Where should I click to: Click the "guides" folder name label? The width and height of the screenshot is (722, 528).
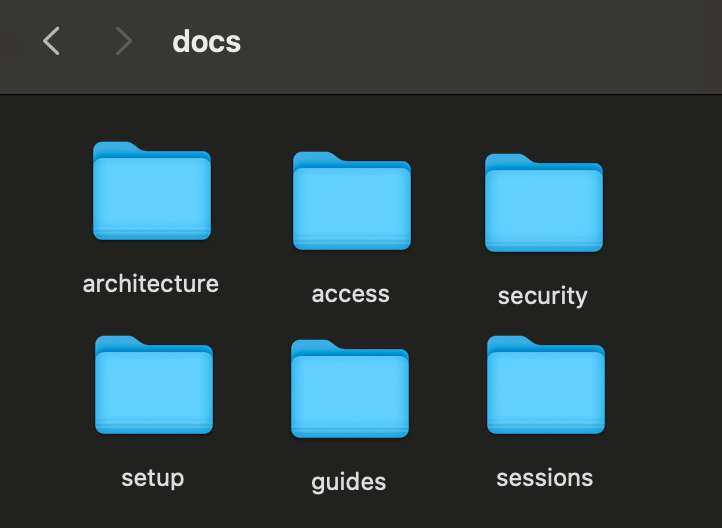coord(349,482)
